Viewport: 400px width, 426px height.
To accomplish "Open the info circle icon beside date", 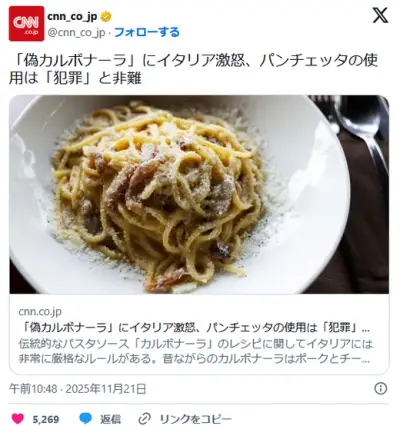I will 381,389.
